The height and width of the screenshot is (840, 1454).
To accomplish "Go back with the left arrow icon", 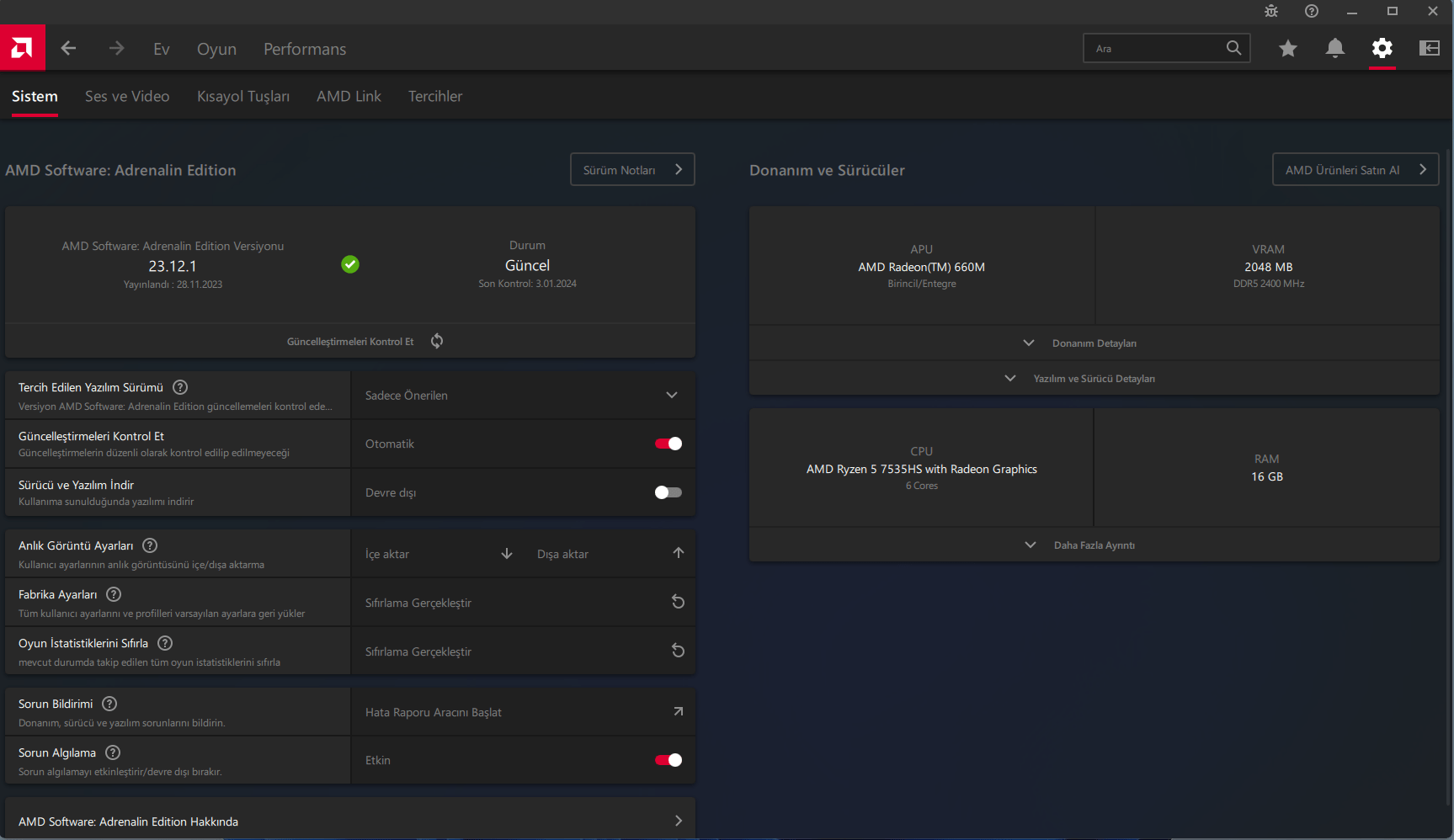I will pos(68,49).
